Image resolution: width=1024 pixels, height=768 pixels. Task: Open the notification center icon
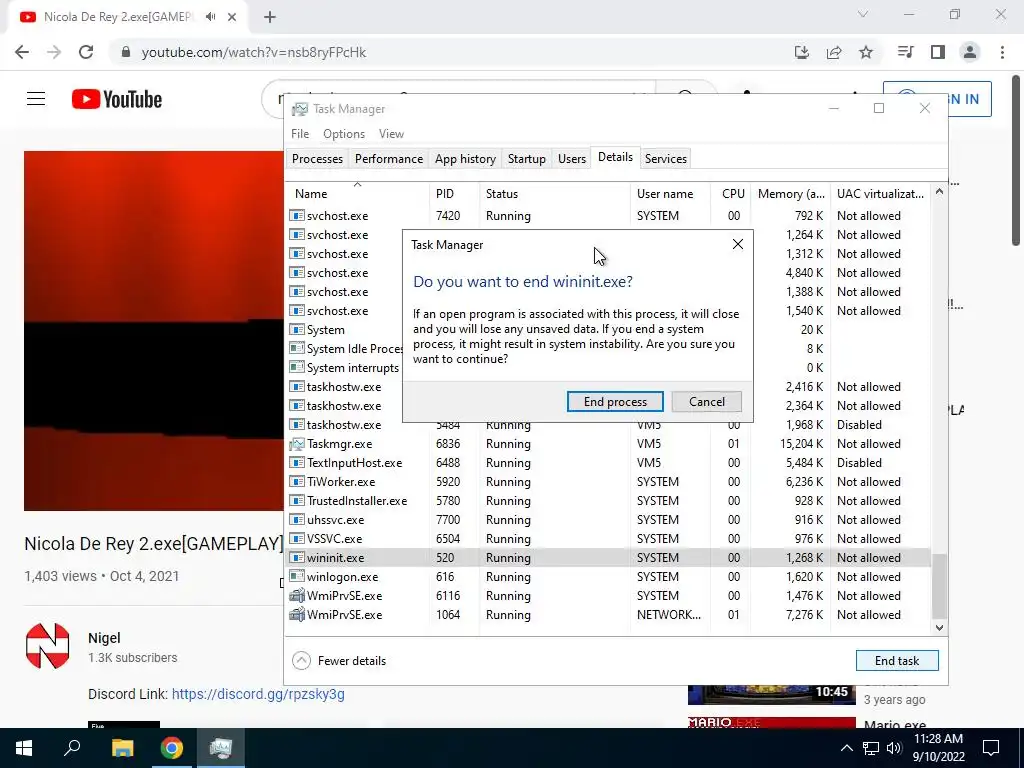[x=991, y=748]
